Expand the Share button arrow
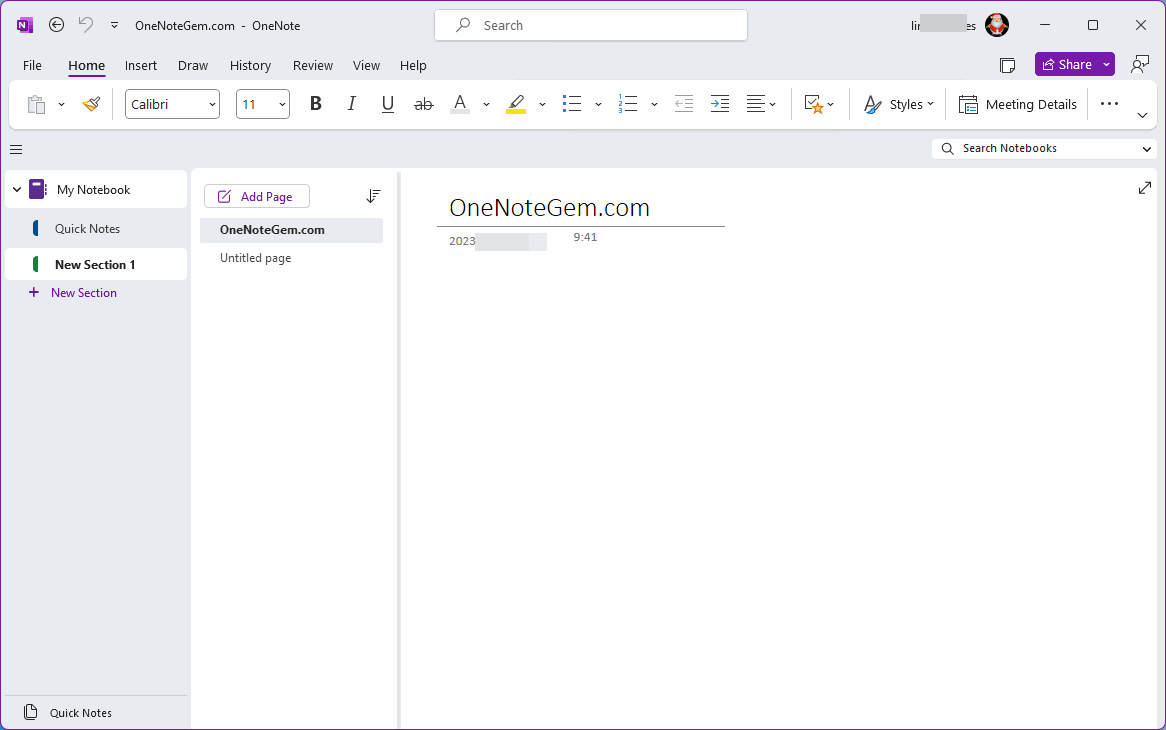 [1107, 65]
